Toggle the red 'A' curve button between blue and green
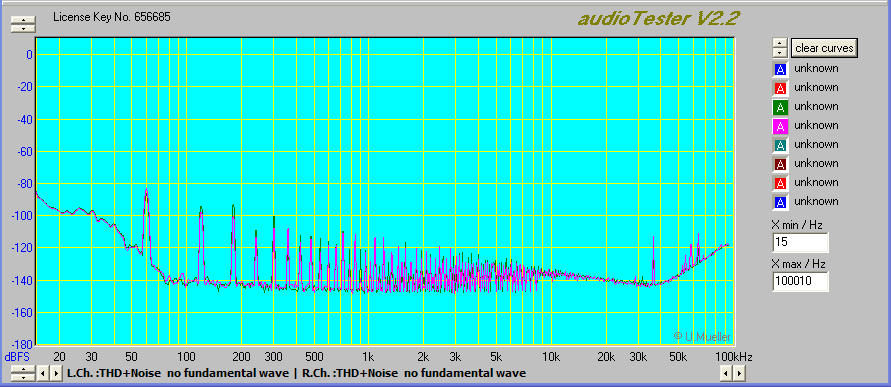The image size is (891, 387). pyautogui.click(x=781, y=88)
